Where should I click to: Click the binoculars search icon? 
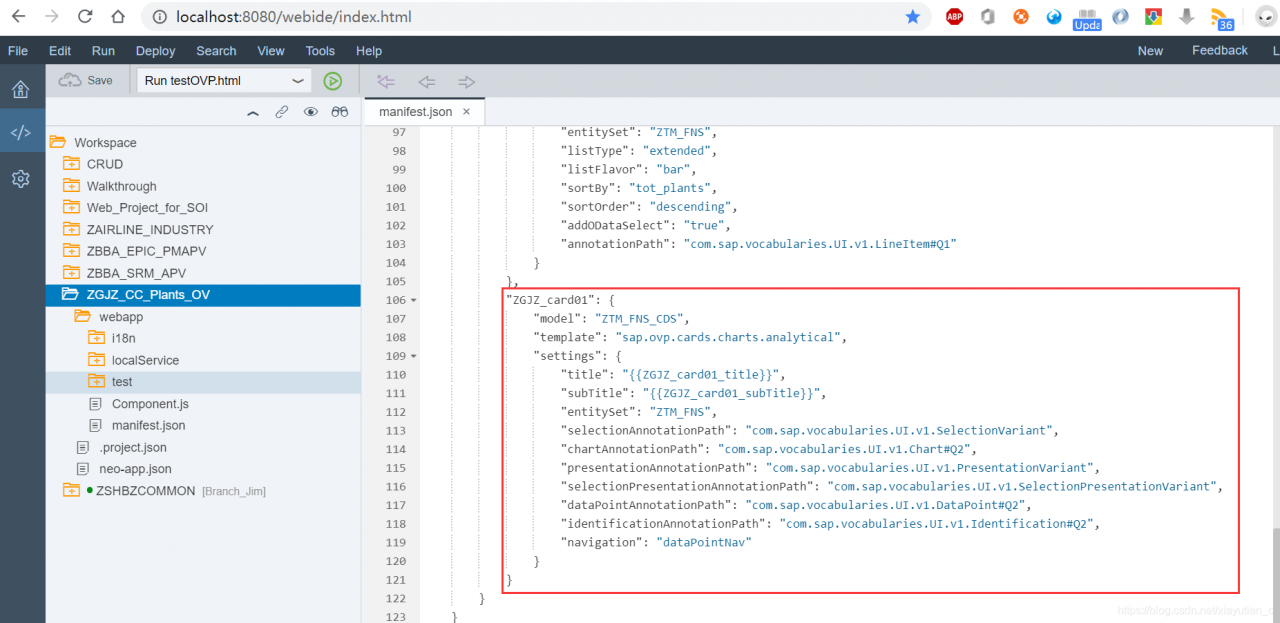tap(340, 112)
